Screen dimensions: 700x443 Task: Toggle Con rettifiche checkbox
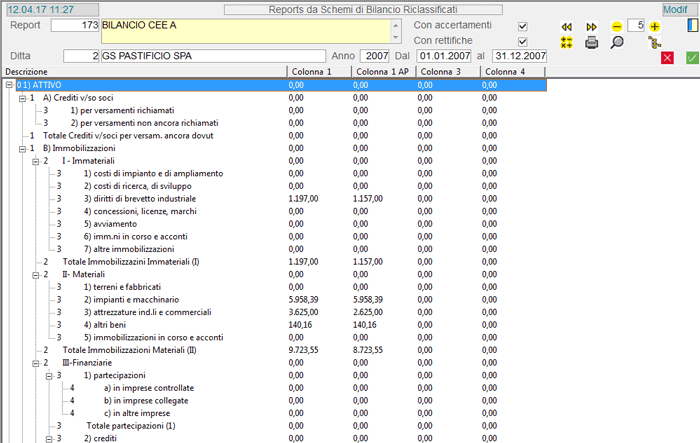coord(522,42)
